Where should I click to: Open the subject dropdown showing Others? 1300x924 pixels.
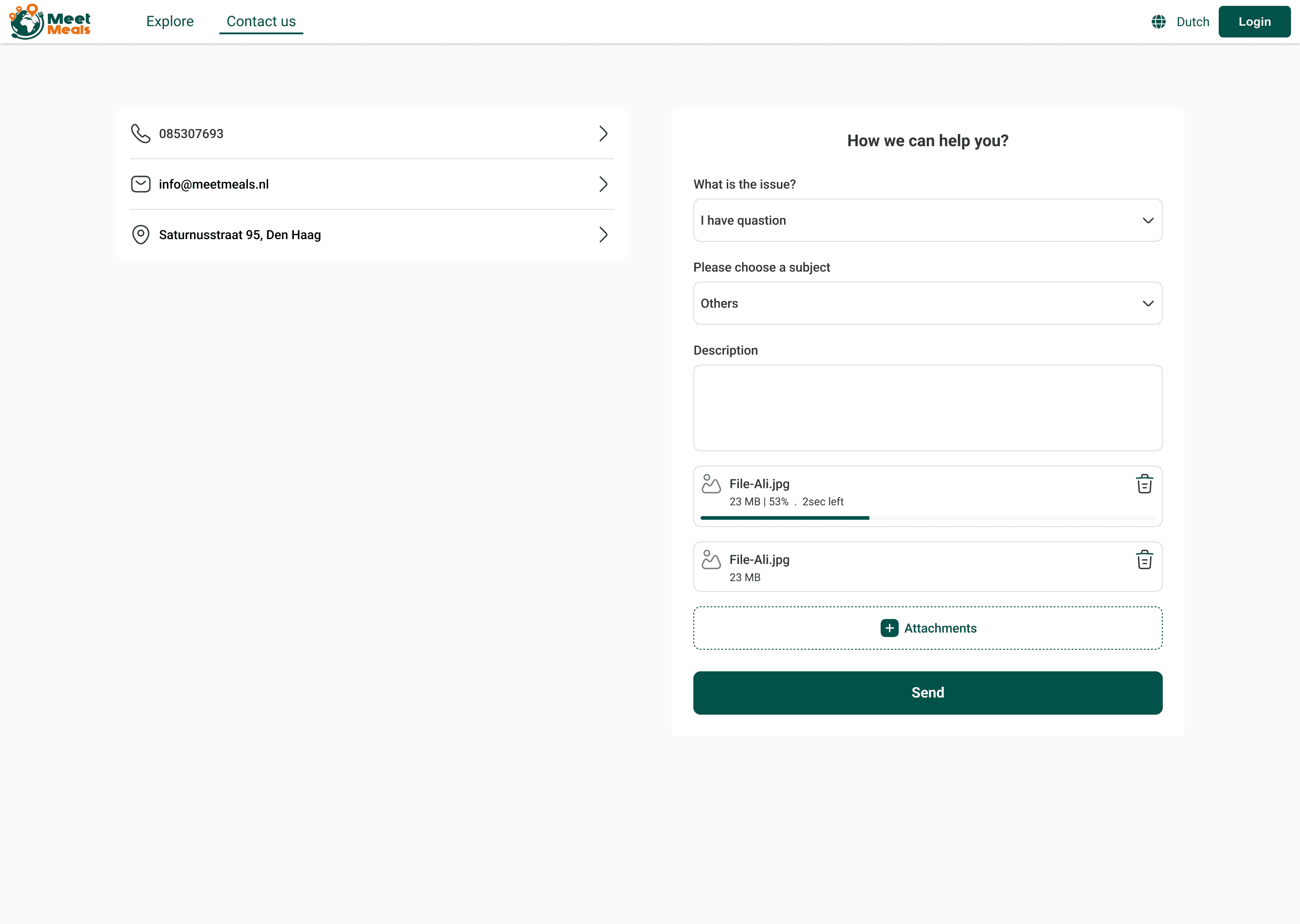coord(927,303)
